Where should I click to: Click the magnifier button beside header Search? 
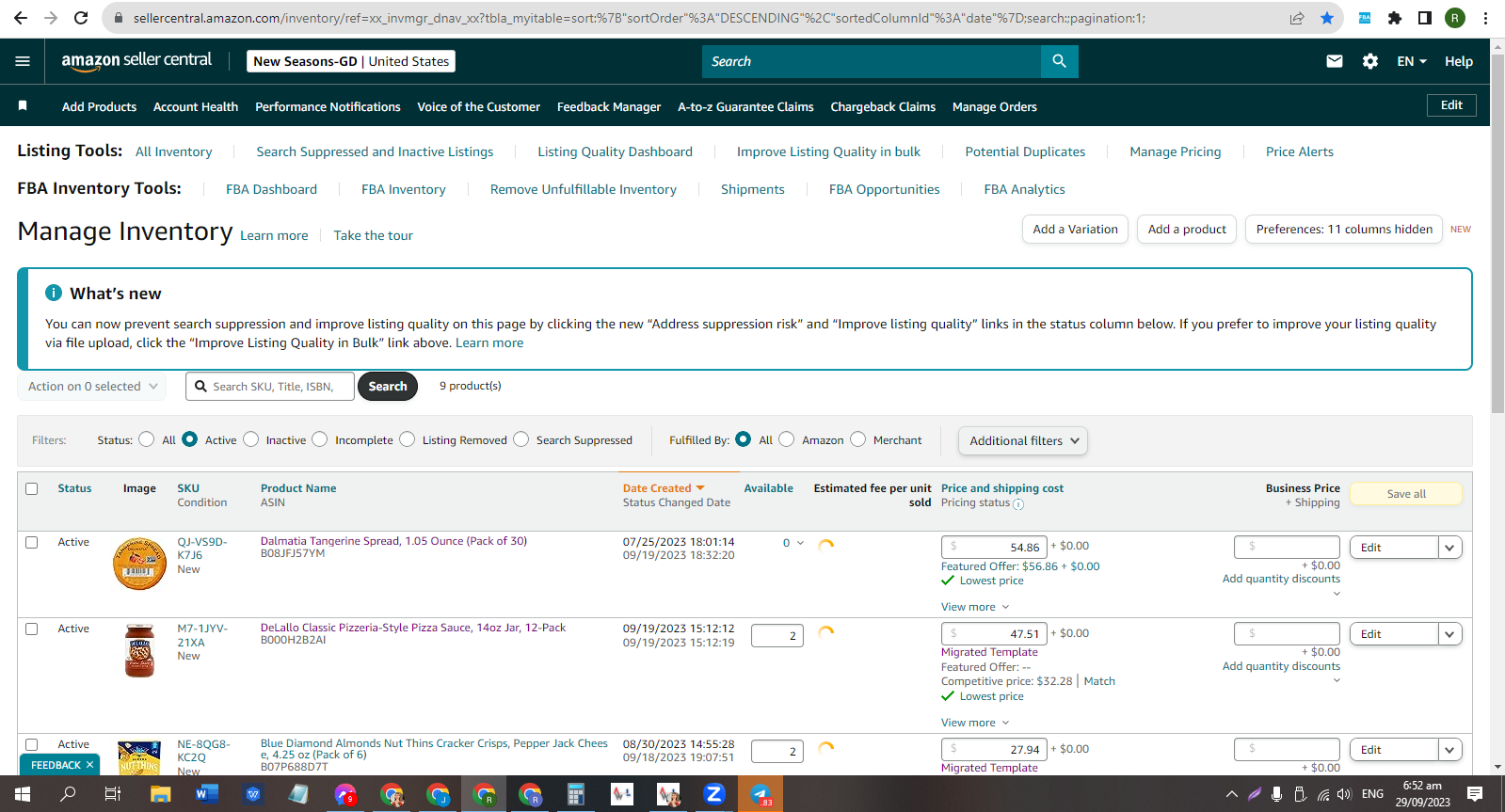[1059, 61]
